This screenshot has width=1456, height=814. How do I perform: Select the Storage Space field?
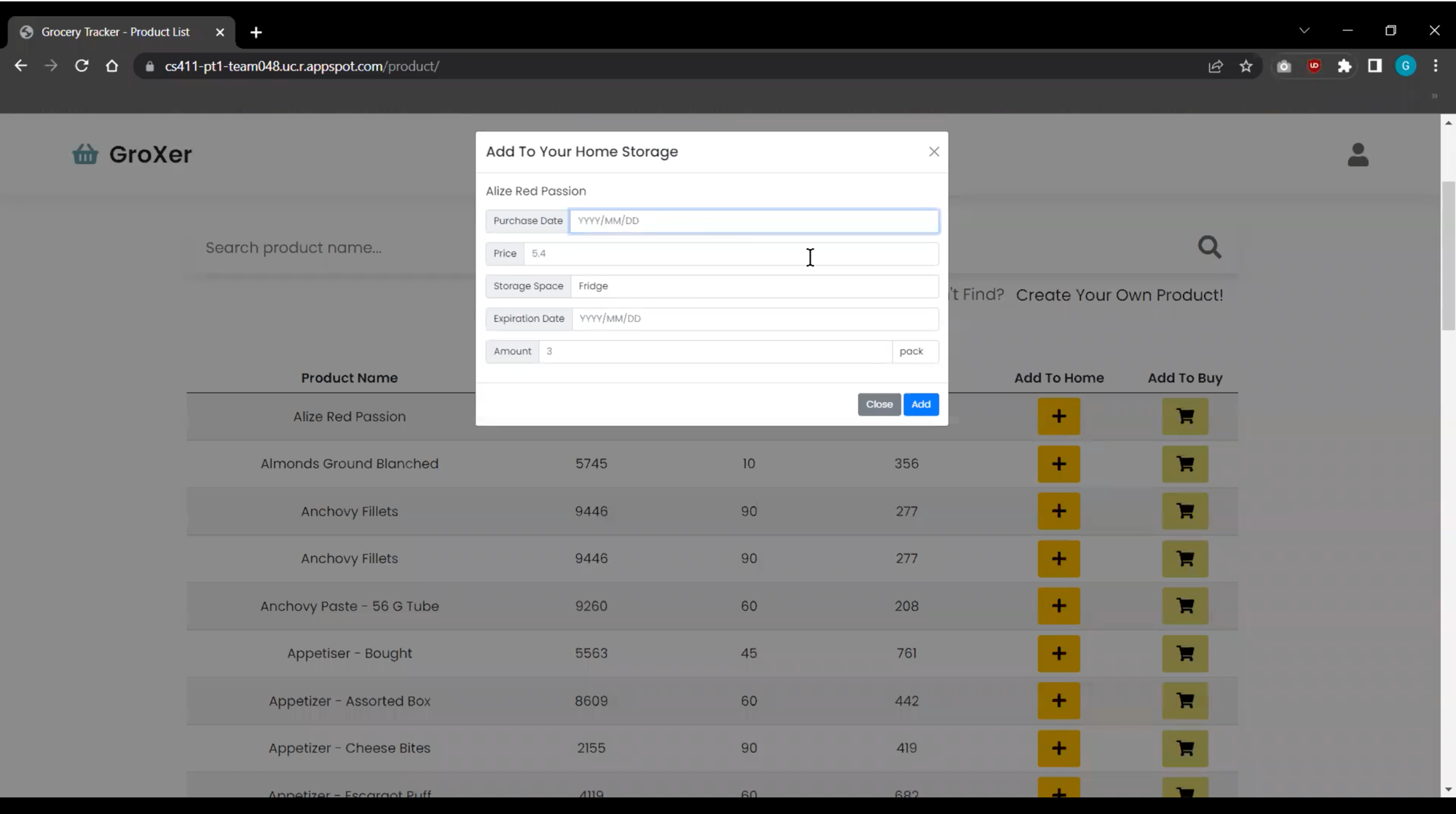pyautogui.click(x=754, y=286)
